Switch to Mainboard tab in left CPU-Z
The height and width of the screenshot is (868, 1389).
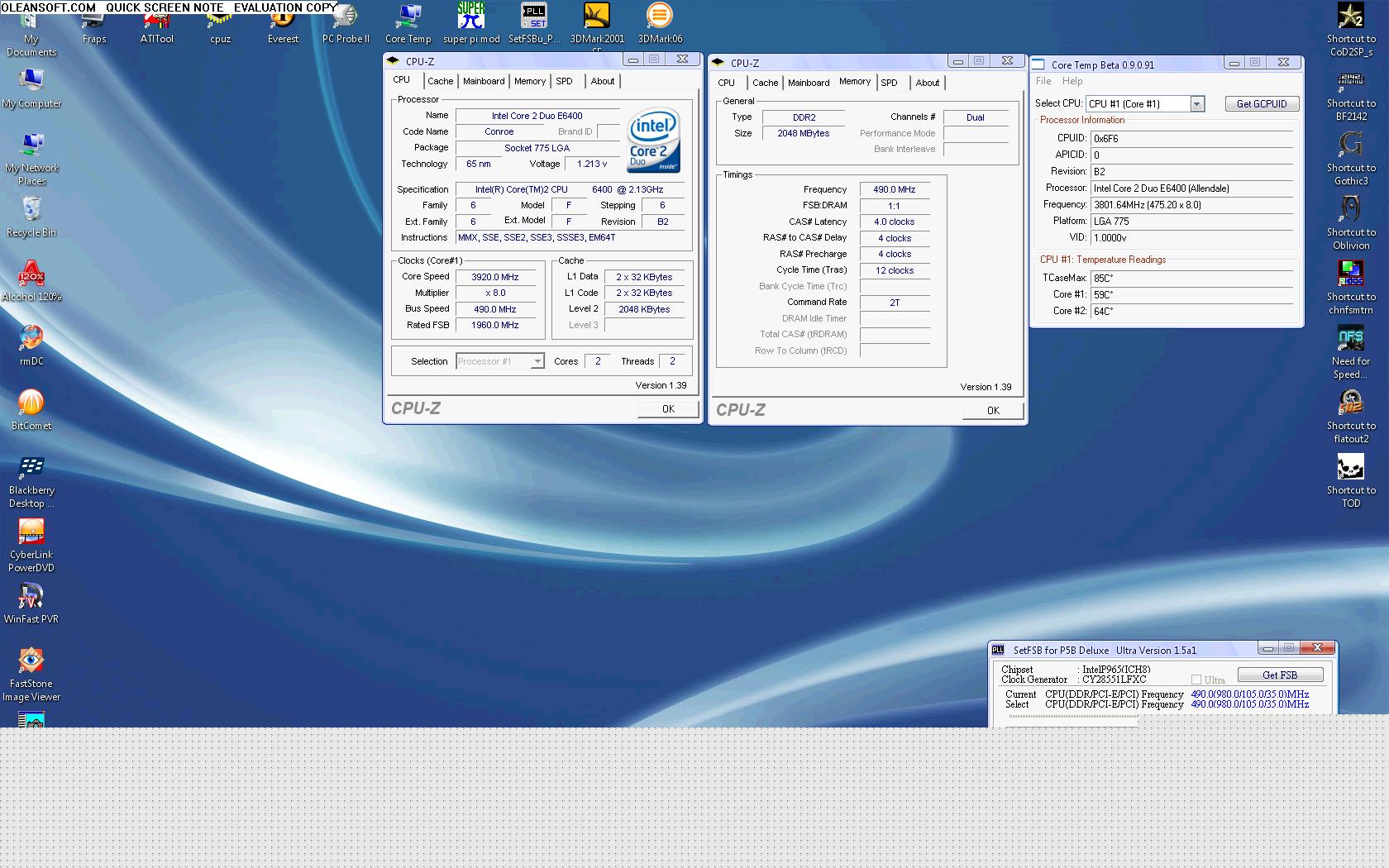484,81
